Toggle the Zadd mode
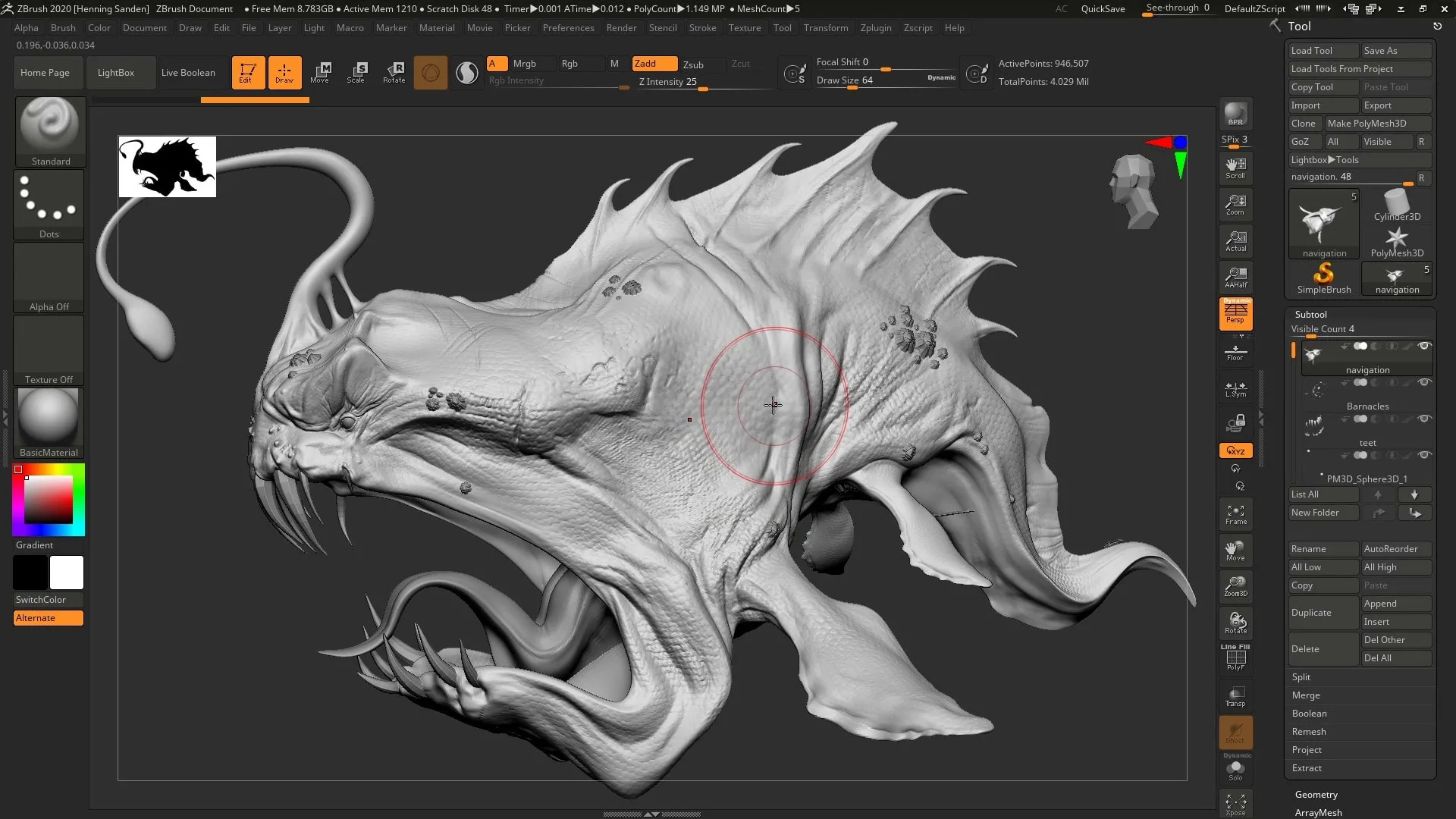The height and width of the screenshot is (819, 1456). (x=654, y=64)
